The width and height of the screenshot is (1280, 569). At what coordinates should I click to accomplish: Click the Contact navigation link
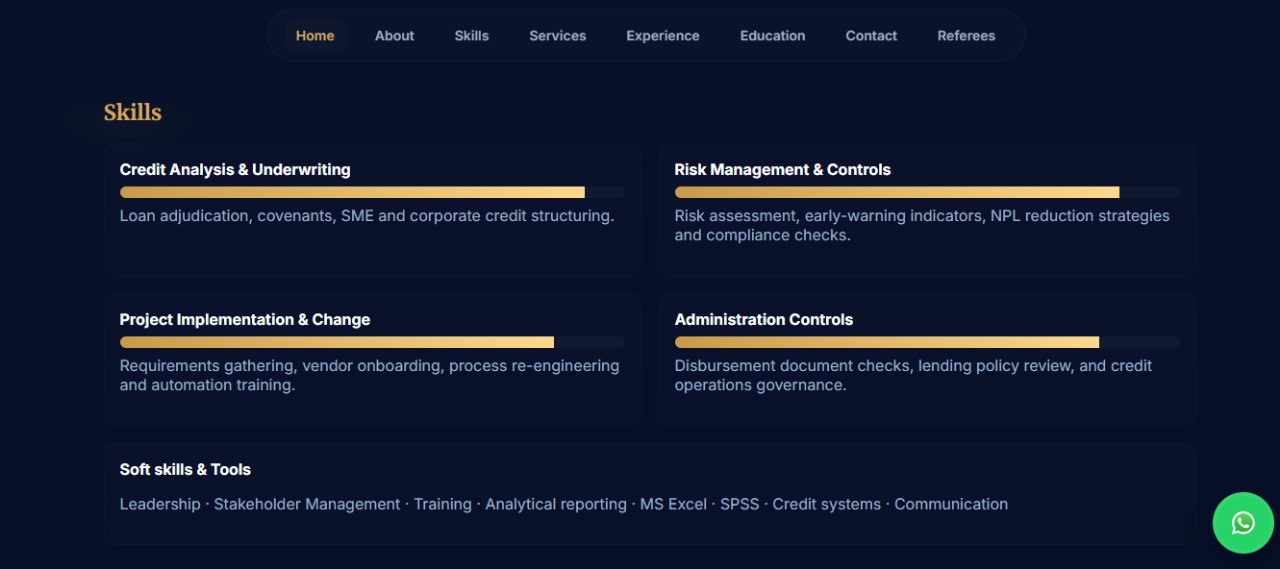[x=871, y=35]
